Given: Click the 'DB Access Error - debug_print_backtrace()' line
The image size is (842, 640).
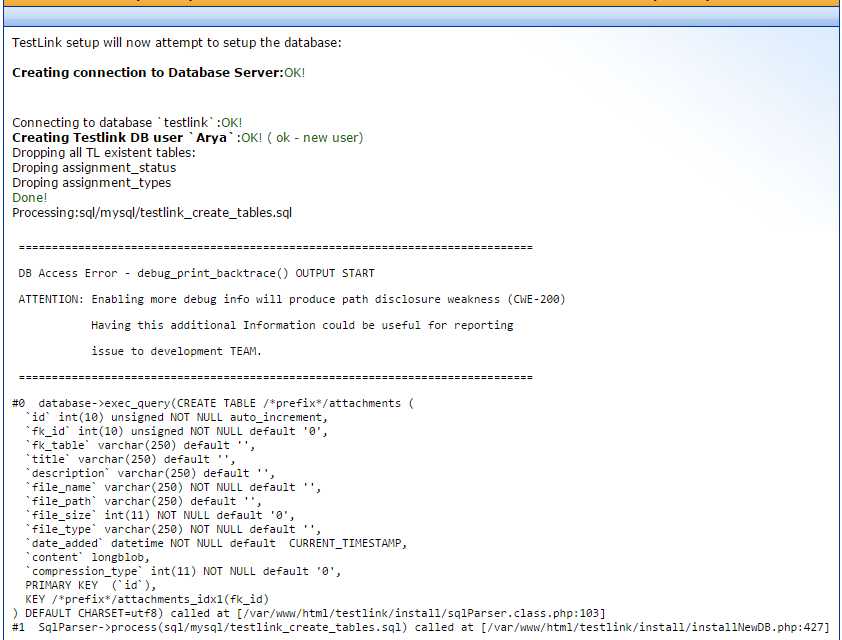Looking at the screenshot, I should click(x=197, y=273).
